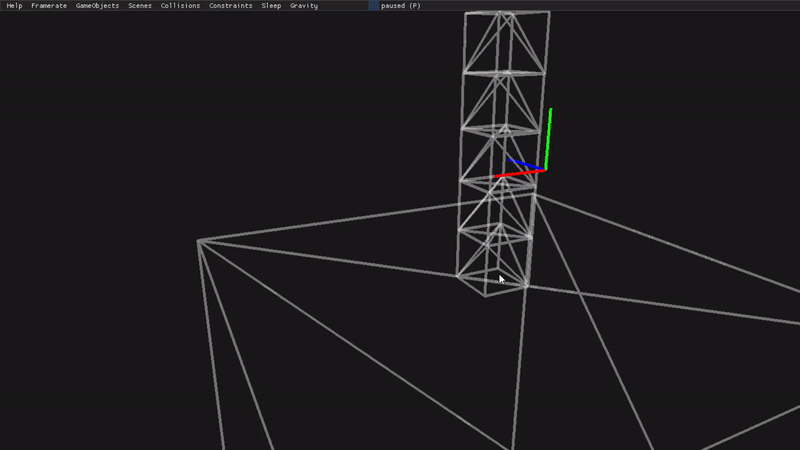This screenshot has width=800, height=450.
Task: Pick the topmost wireframe box in tower
Action: coord(506,42)
